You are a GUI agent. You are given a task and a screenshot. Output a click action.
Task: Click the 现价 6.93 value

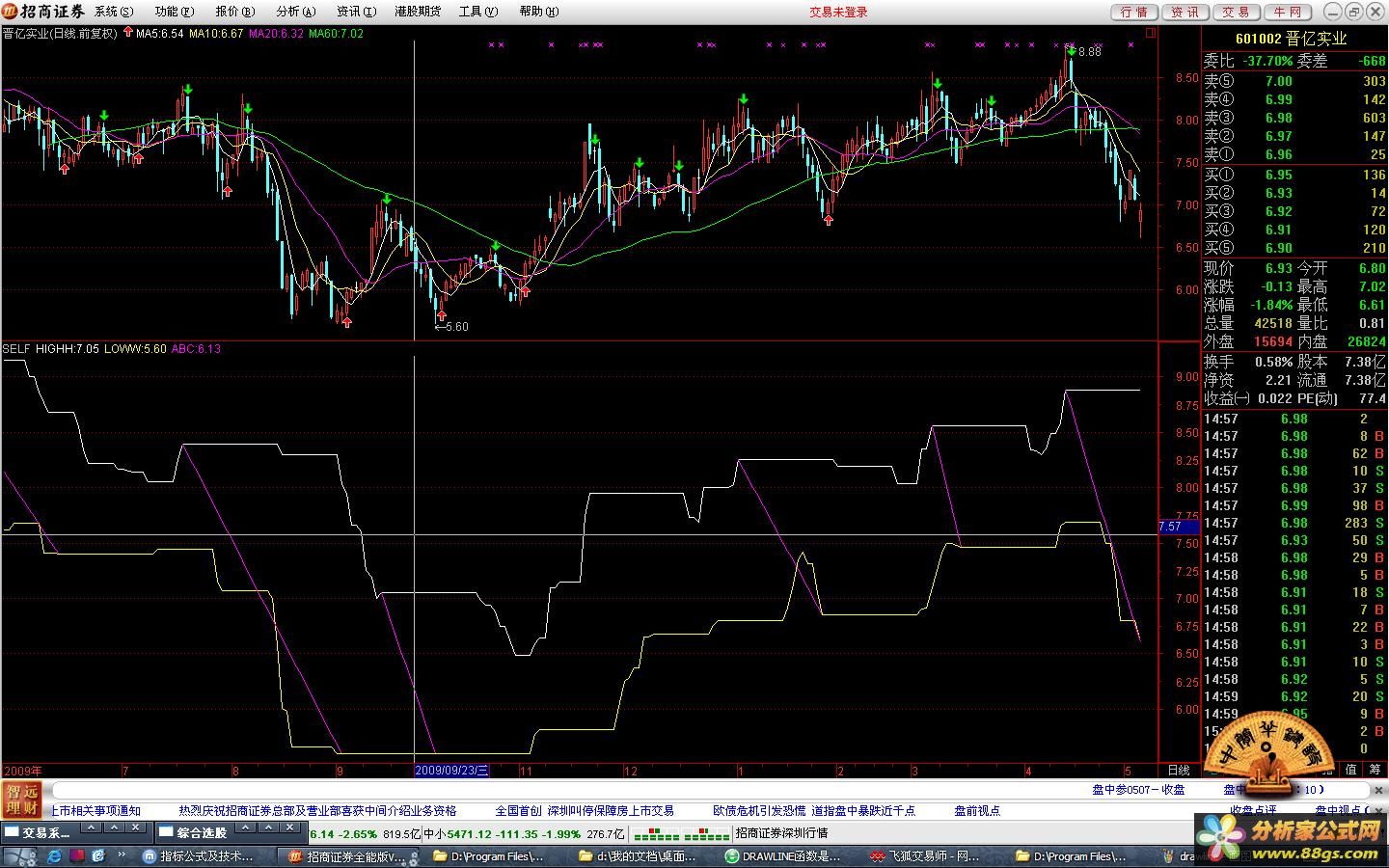coord(1279,268)
